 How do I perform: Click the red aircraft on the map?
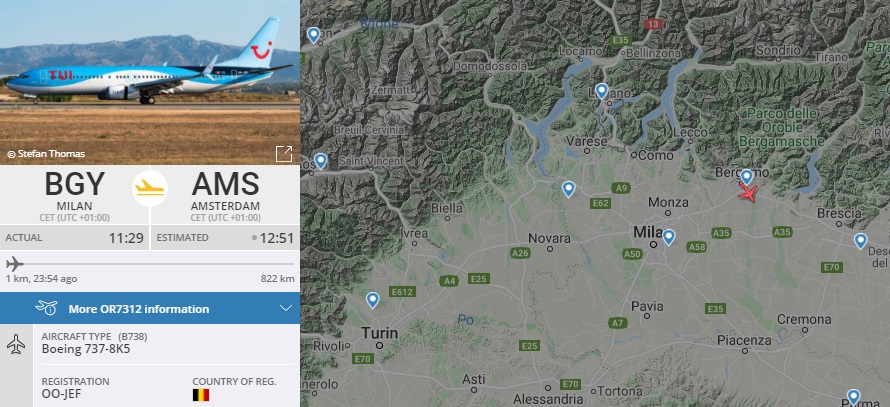tap(748, 192)
